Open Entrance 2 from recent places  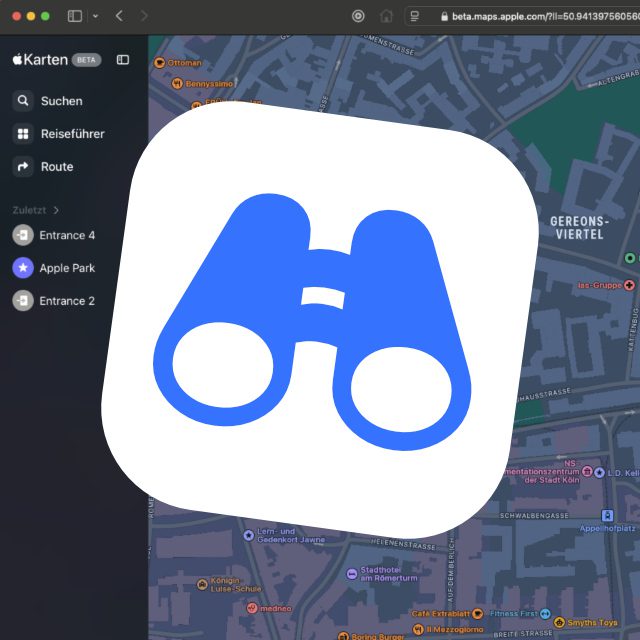(67, 301)
